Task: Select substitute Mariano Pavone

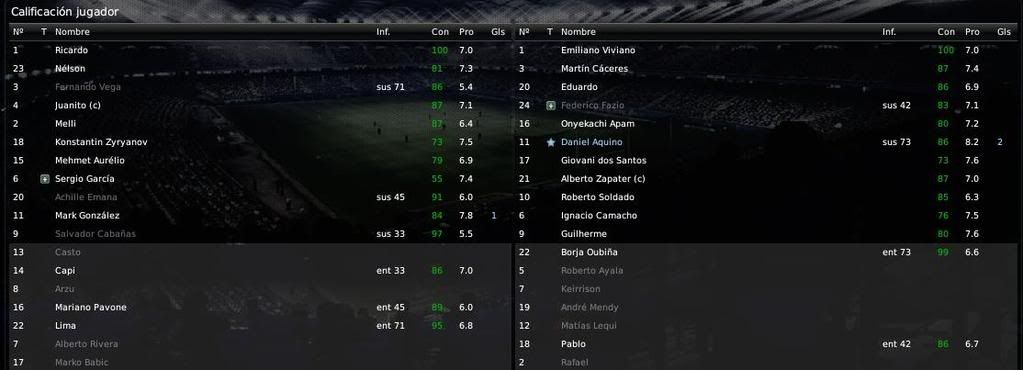Action: coord(260,307)
